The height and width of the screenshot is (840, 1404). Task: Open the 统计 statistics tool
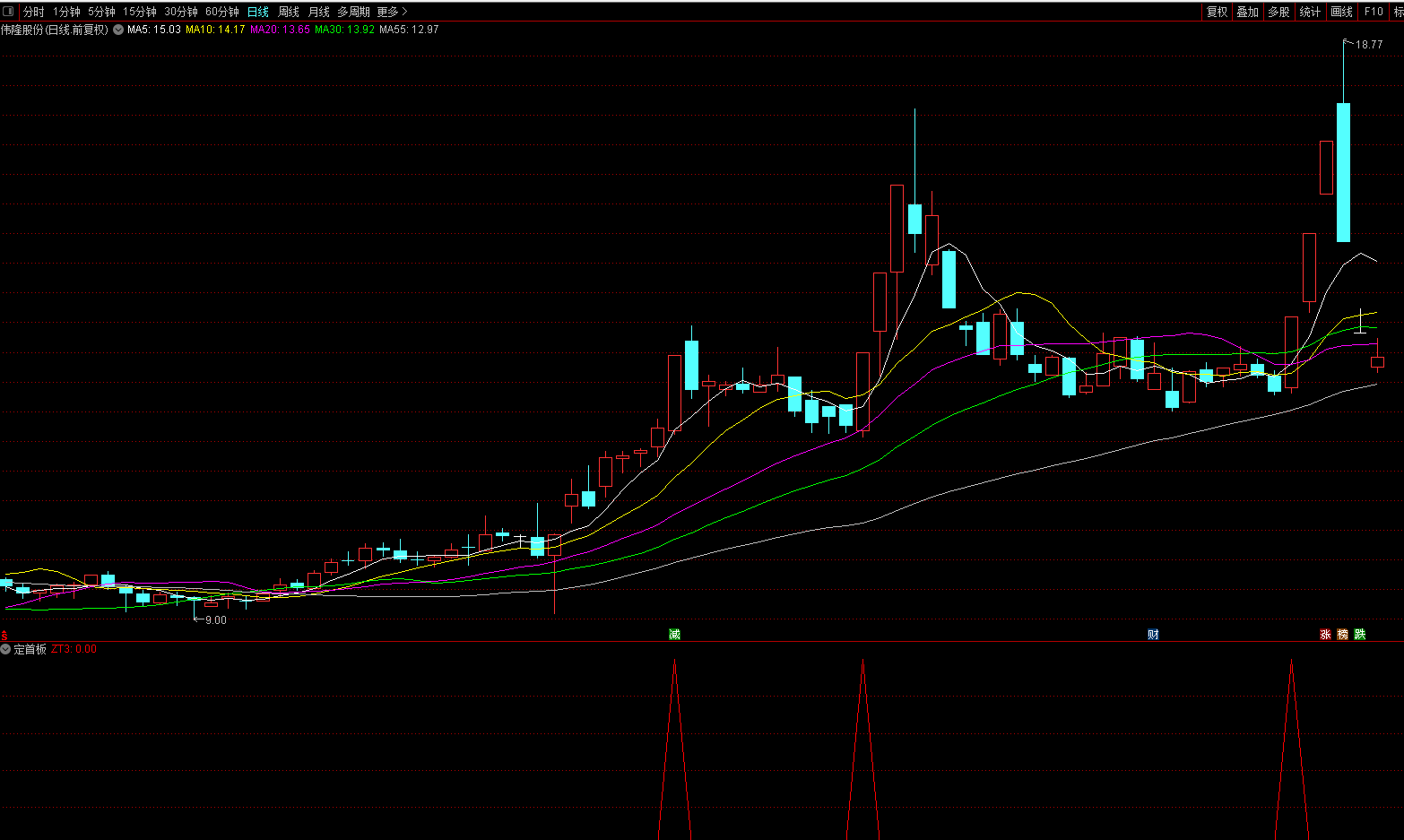click(x=1310, y=12)
